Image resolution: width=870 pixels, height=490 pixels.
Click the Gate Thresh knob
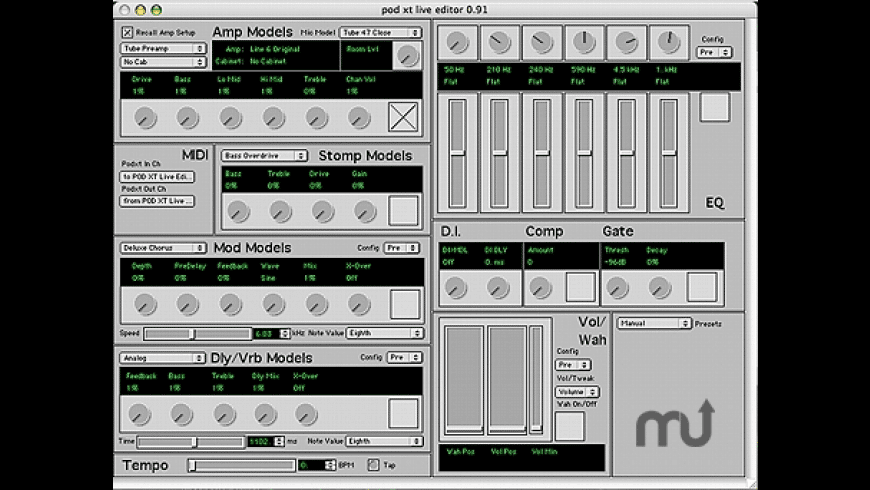[x=616, y=288]
